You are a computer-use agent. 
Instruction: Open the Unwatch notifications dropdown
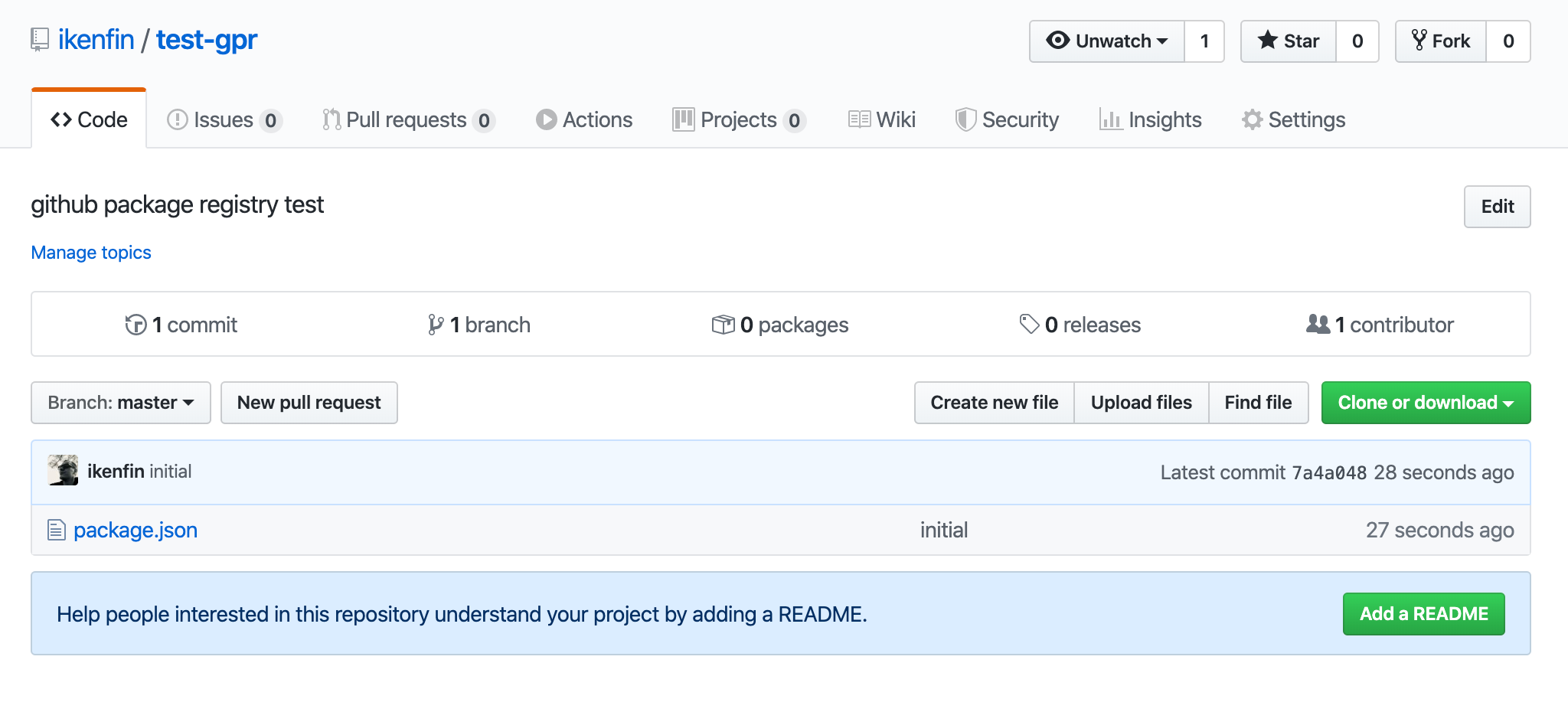click(1107, 41)
